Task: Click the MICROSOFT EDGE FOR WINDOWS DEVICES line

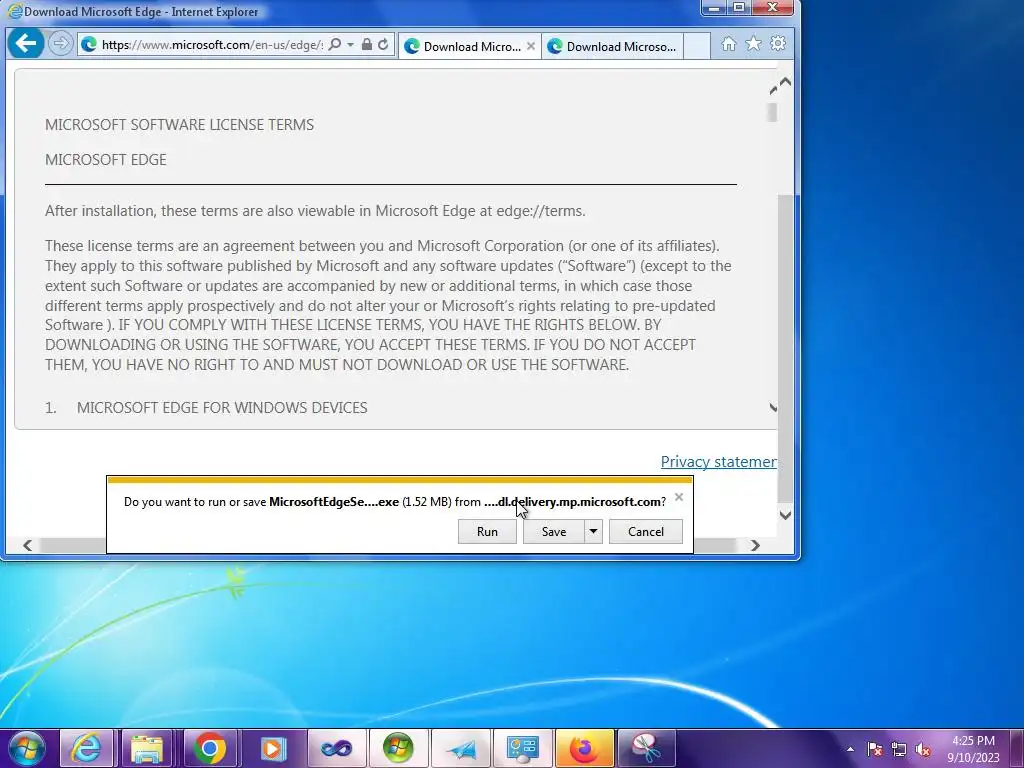Action: click(x=222, y=408)
